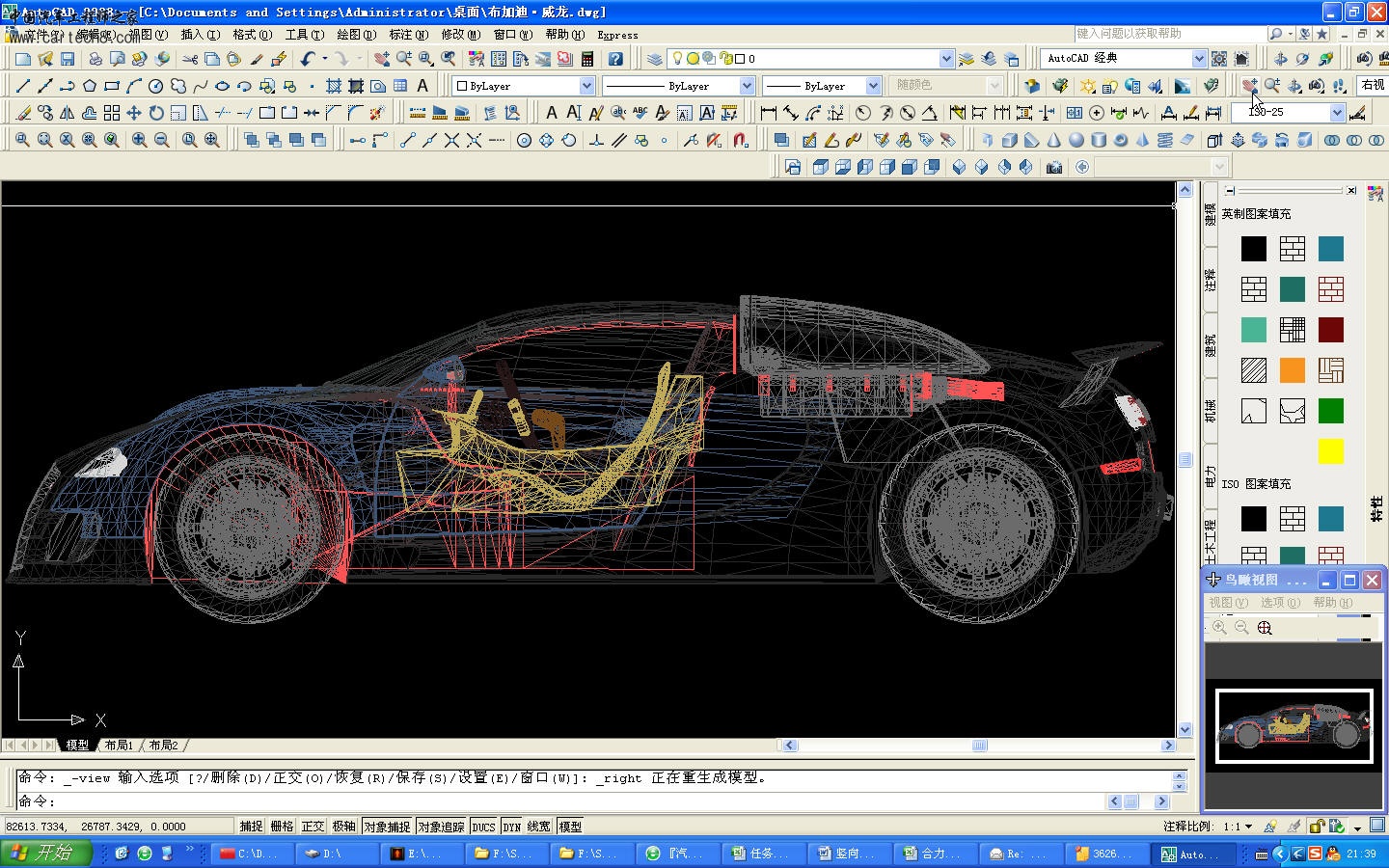
Task: Switch to the 布局2 layout tab
Action: pos(163,746)
